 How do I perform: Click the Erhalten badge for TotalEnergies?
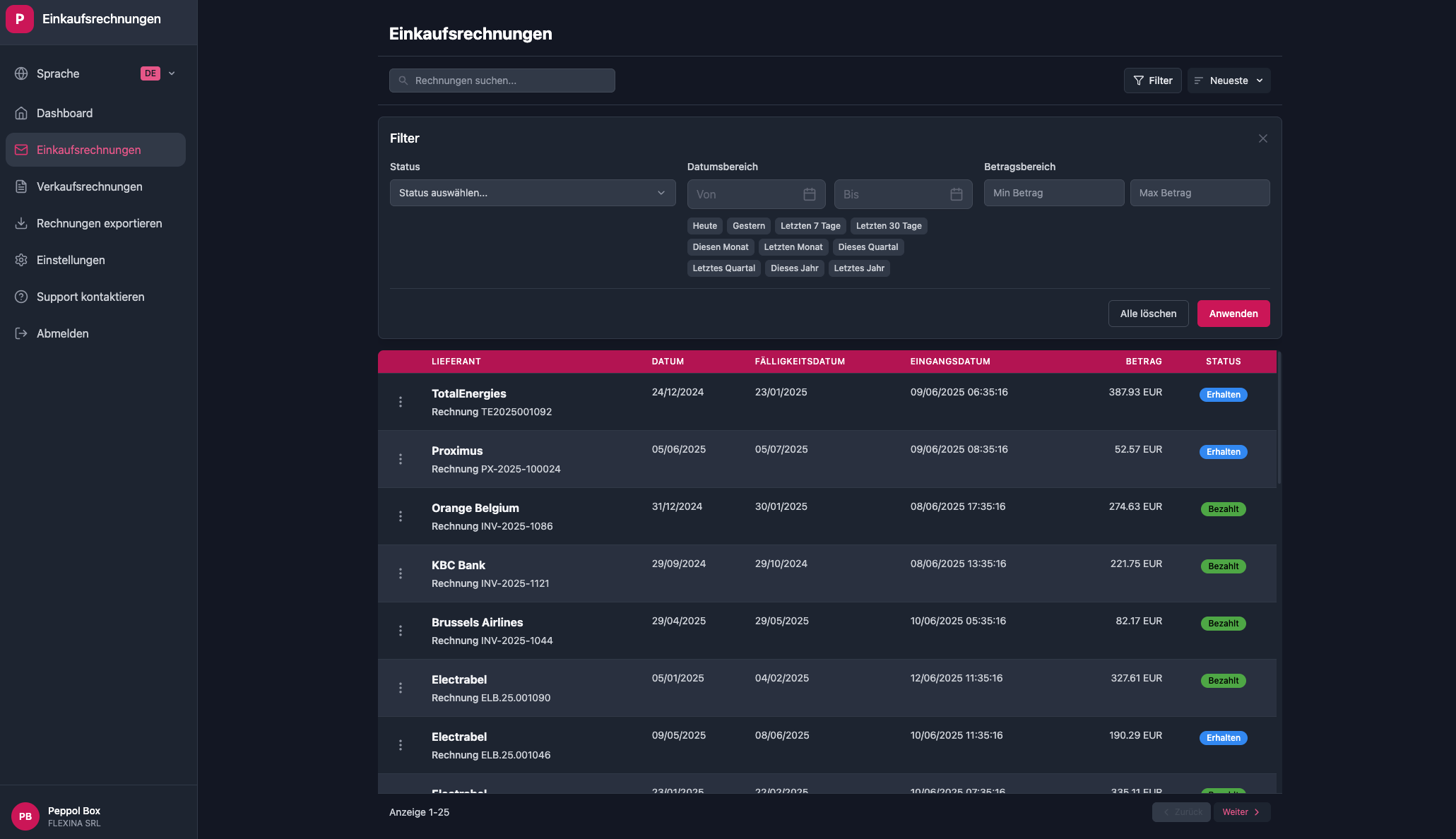[1224, 395]
